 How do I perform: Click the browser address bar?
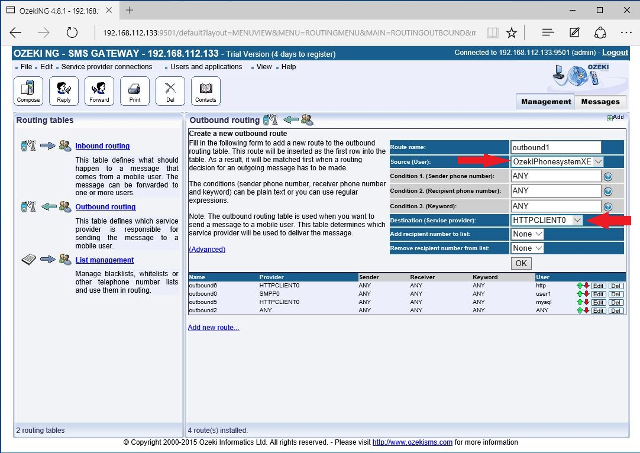point(289,33)
